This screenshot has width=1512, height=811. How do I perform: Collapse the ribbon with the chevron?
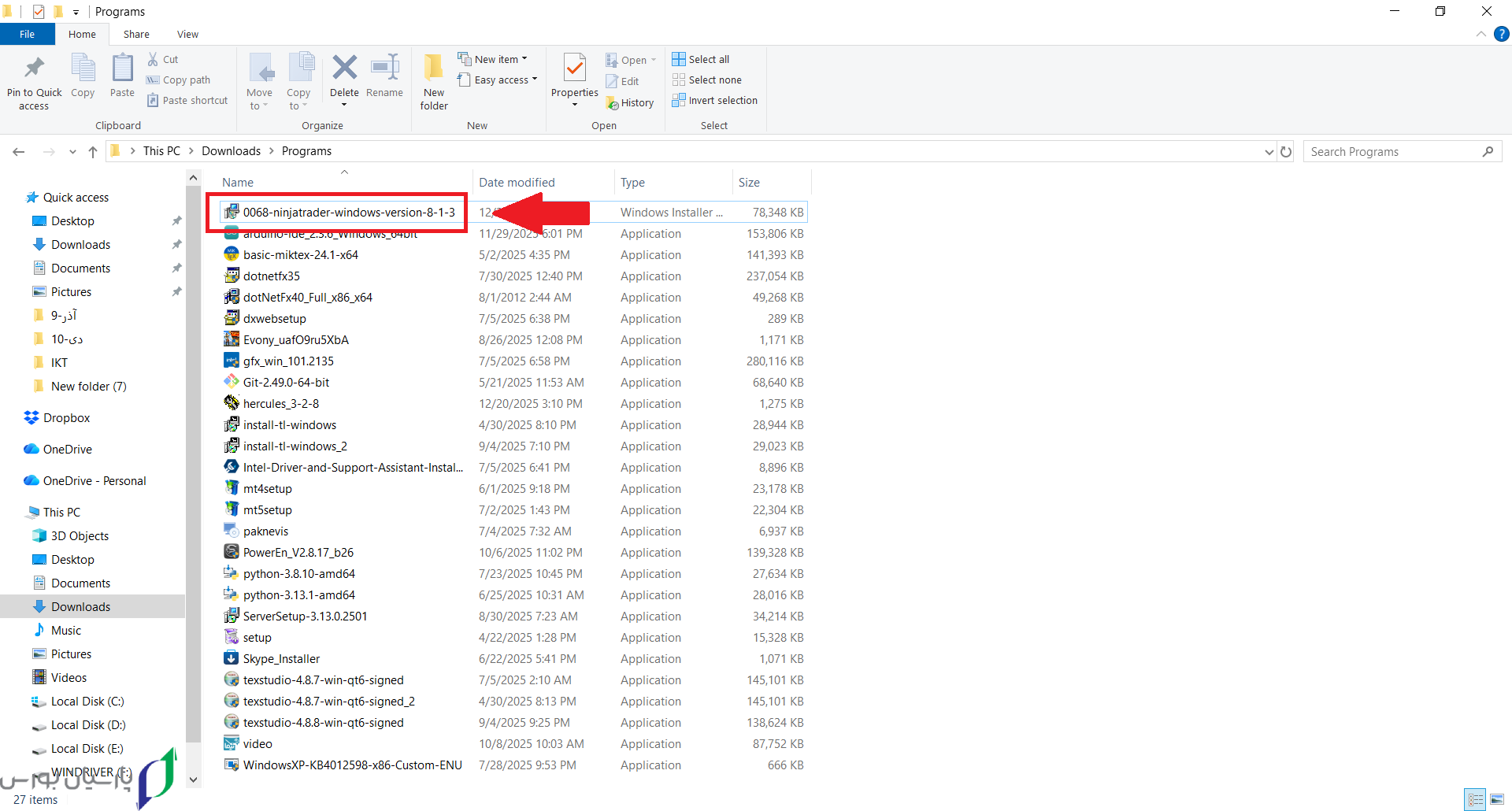[1481, 34]
